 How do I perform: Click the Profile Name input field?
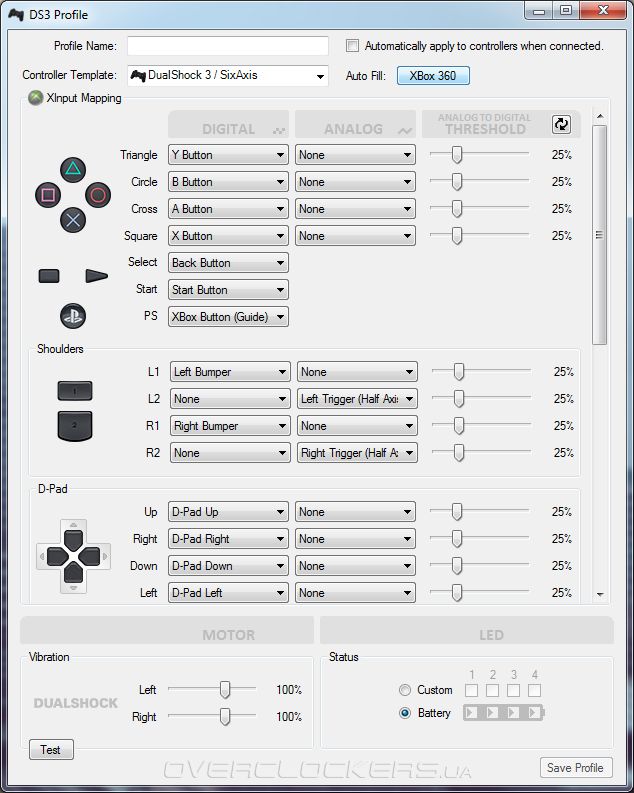(x=228, y=46)
